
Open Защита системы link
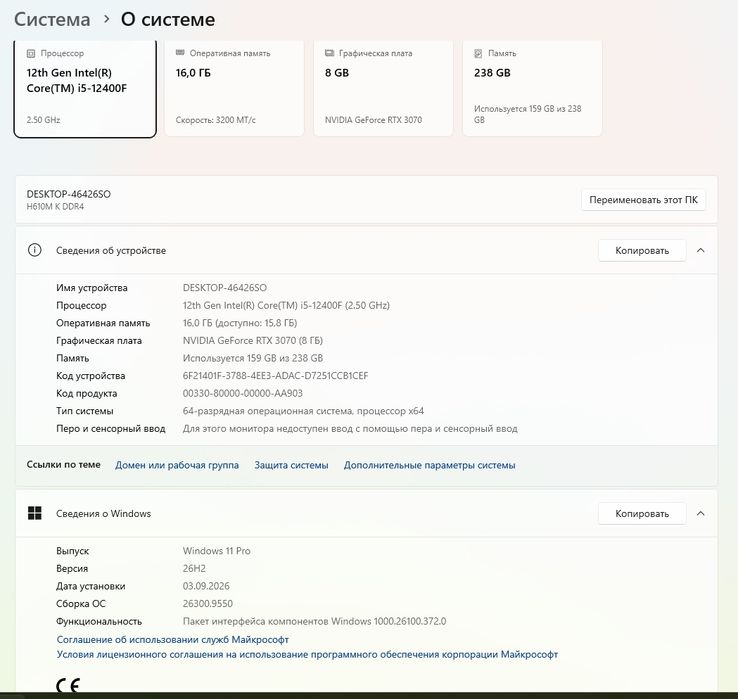pyautogui.click(x=291, y=465)
